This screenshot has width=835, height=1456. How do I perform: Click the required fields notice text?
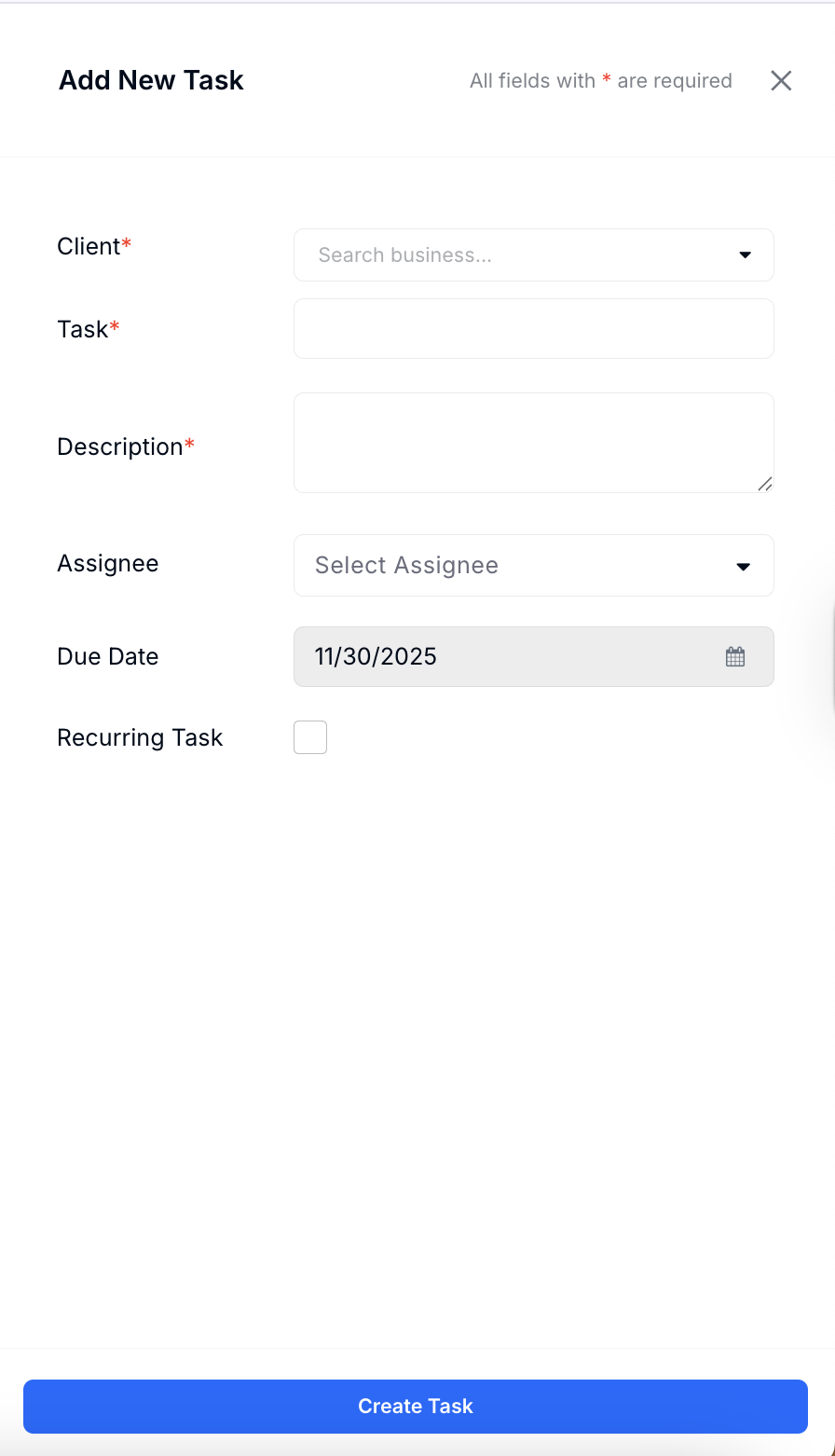(x=600, y=81)
